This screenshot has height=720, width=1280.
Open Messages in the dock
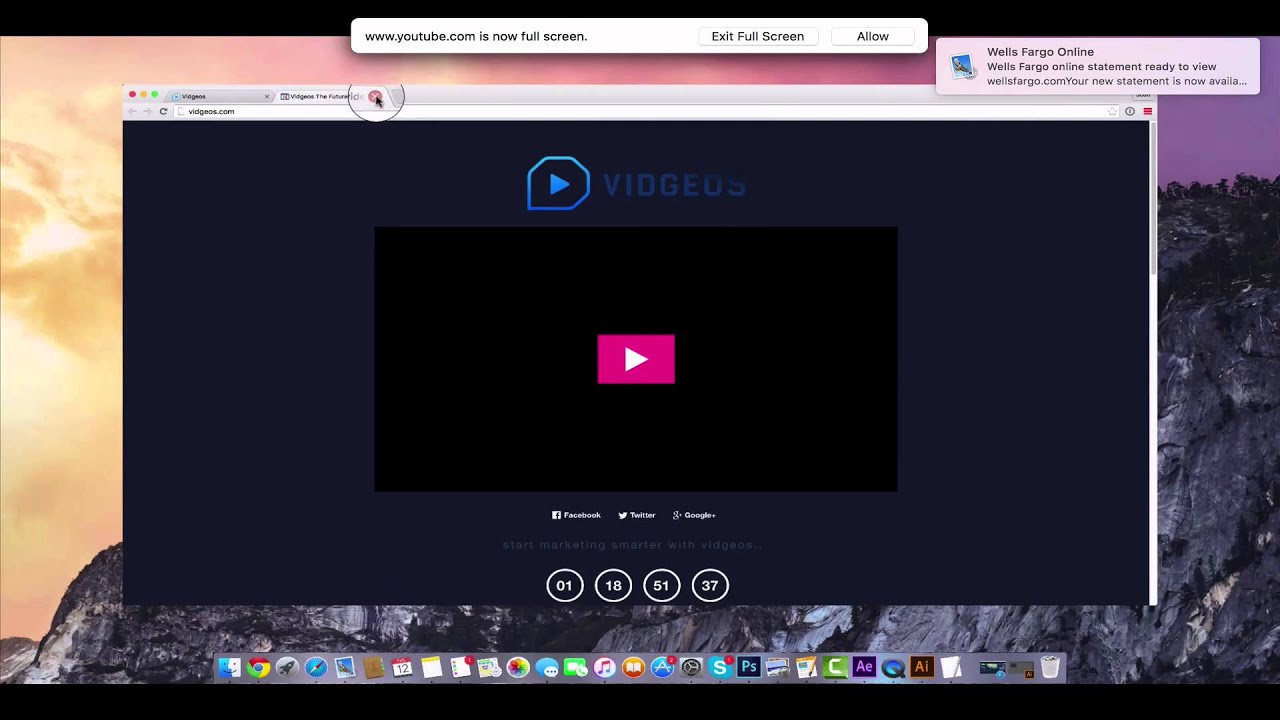pos(547,668)
